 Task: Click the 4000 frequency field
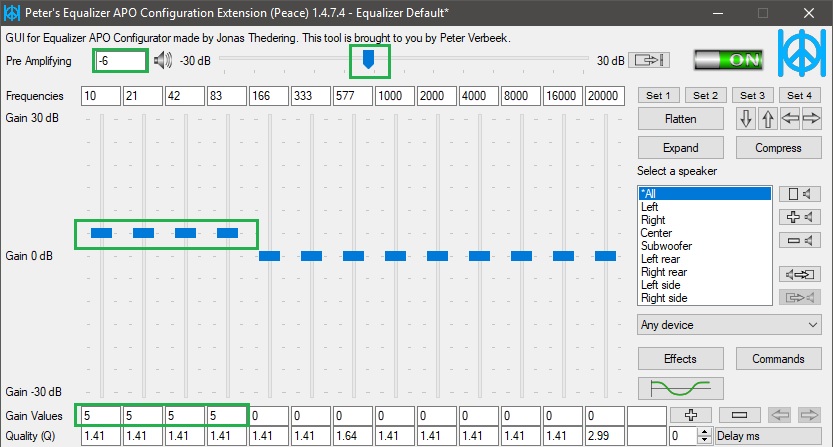pyautogui.click(x=479, y=96)
